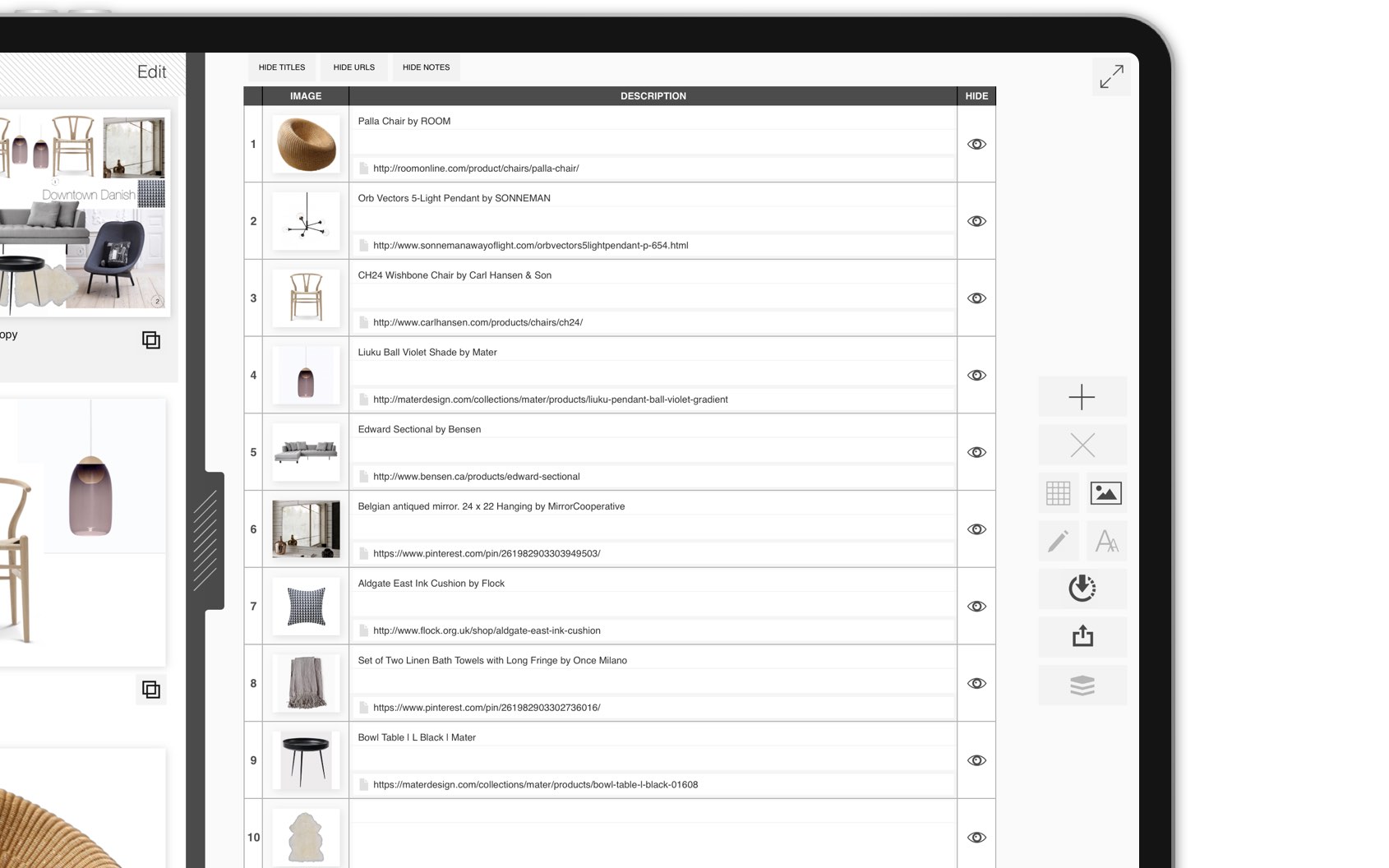This screenshot has height=868, width=1389.
Task: Hide Linen Bath Towels row
Action: point(976,683)
